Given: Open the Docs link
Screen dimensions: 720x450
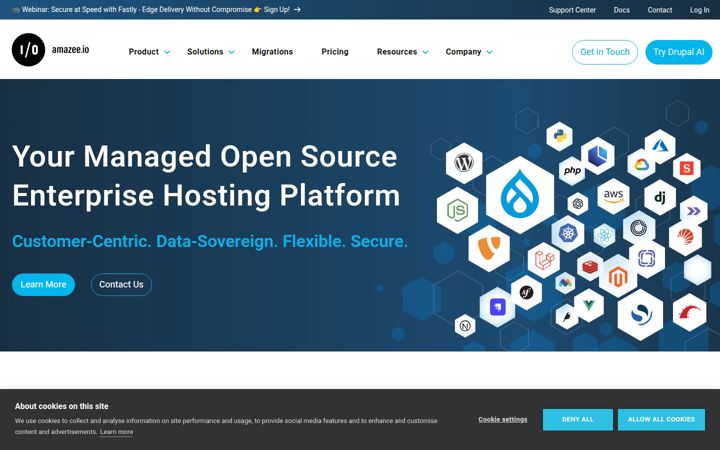Looking at the screenshot, I should coord(622,10).
